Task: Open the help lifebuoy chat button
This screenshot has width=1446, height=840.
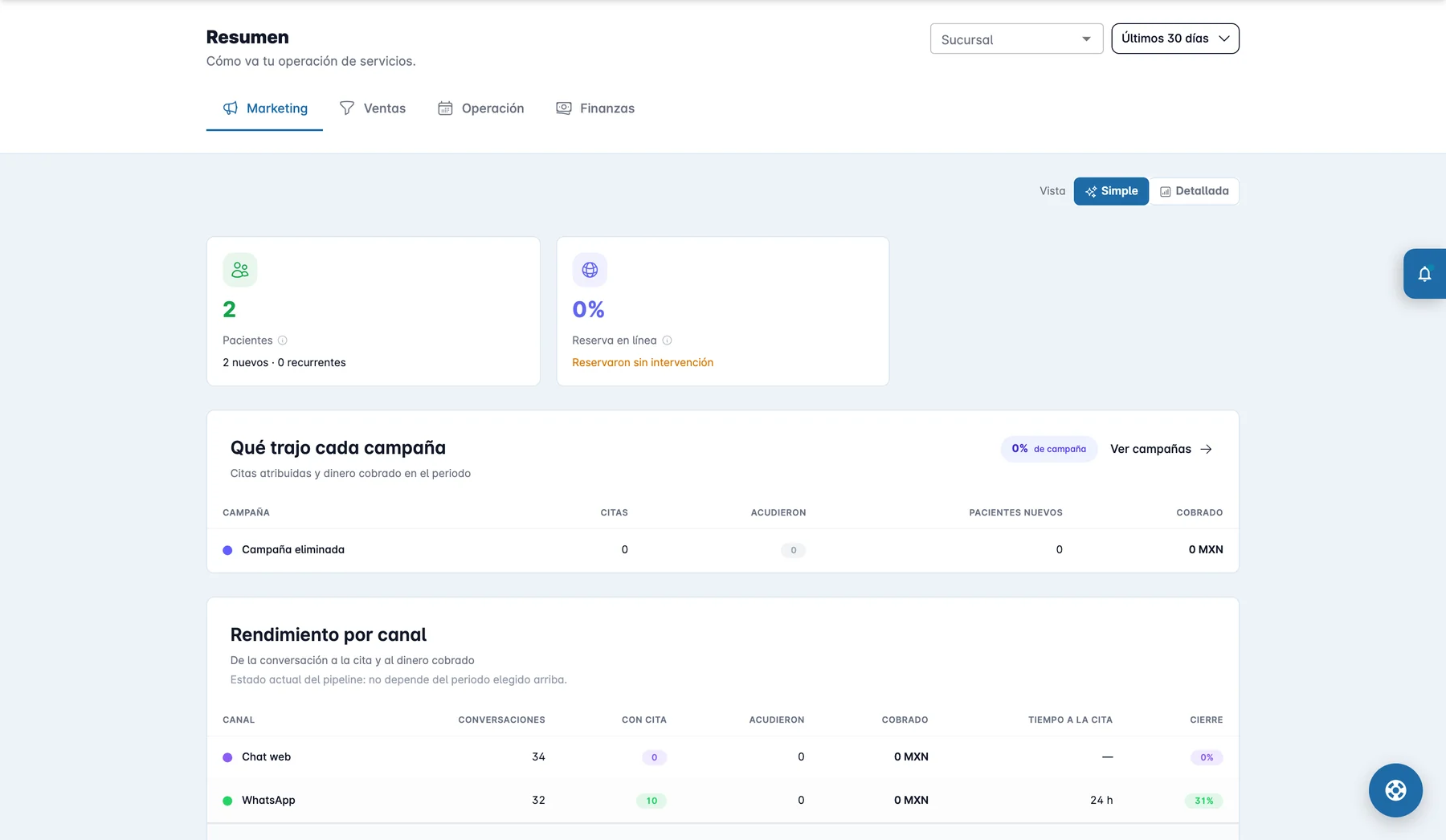Action: point(1395,790)
